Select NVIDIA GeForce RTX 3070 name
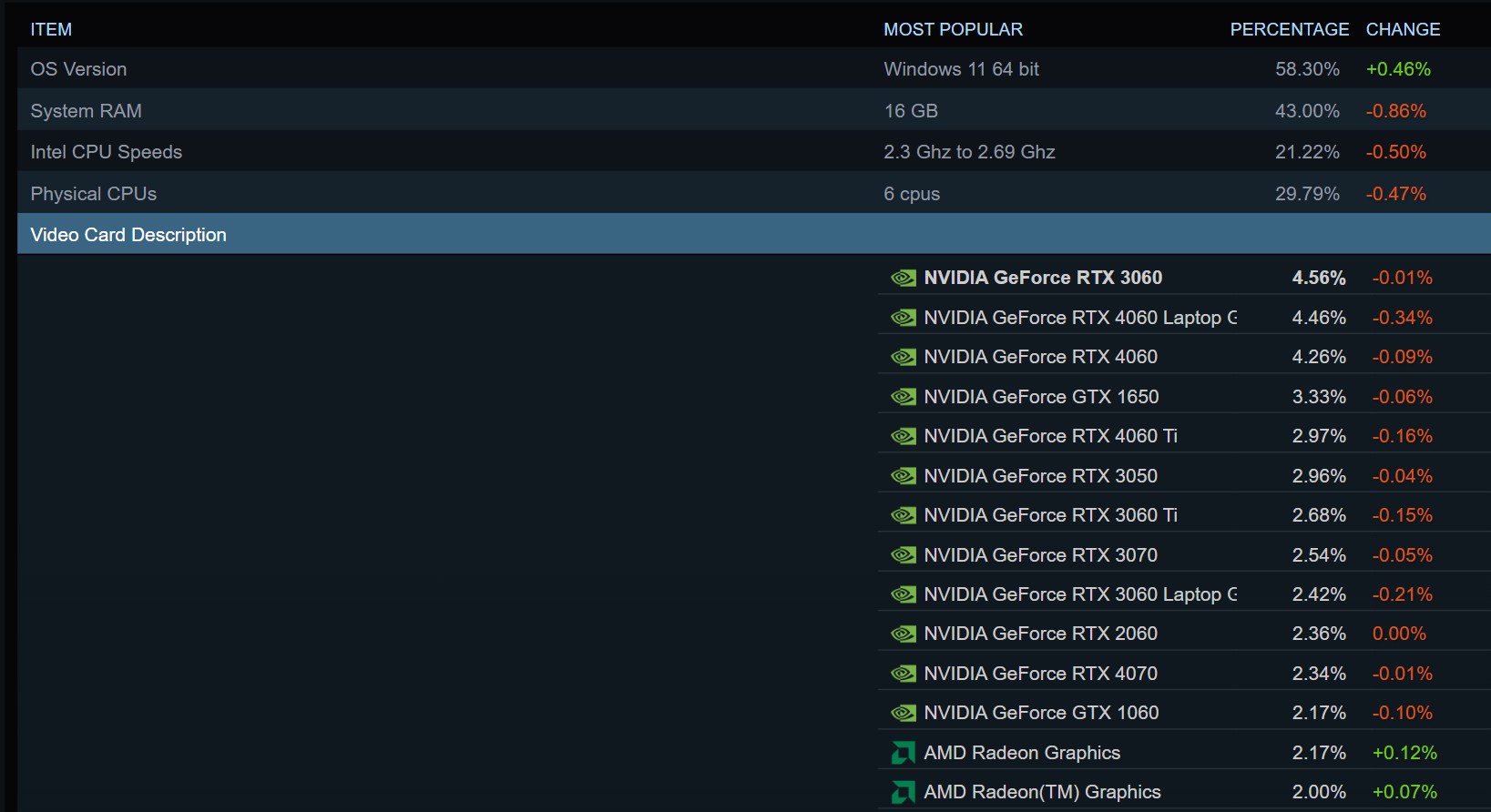 pyautogui.click(x=1040, y=555)
